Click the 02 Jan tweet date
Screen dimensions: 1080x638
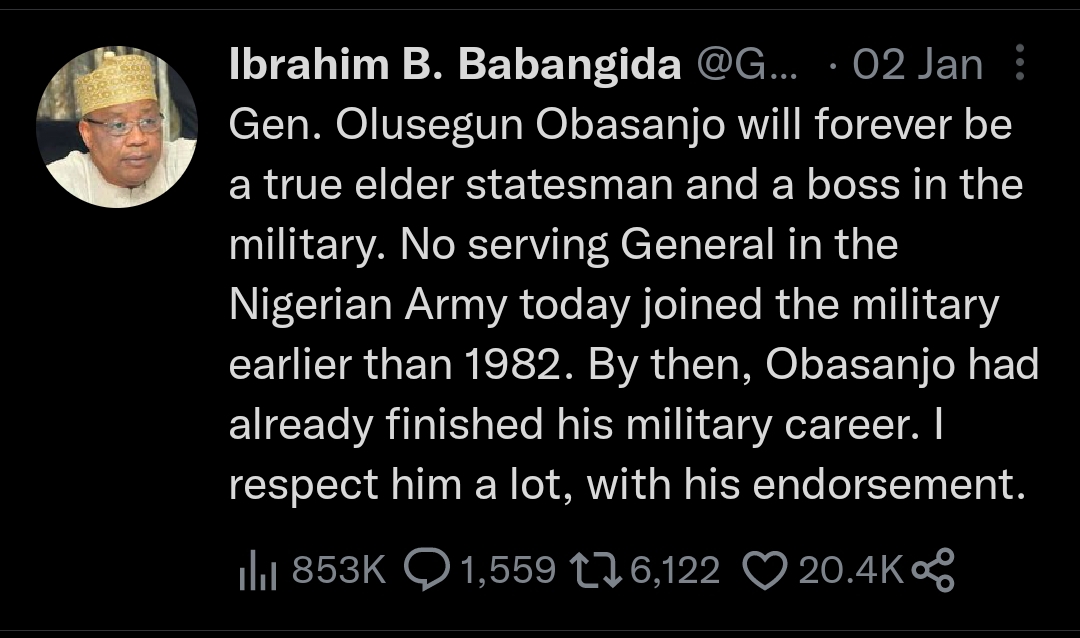pos(918,66)
